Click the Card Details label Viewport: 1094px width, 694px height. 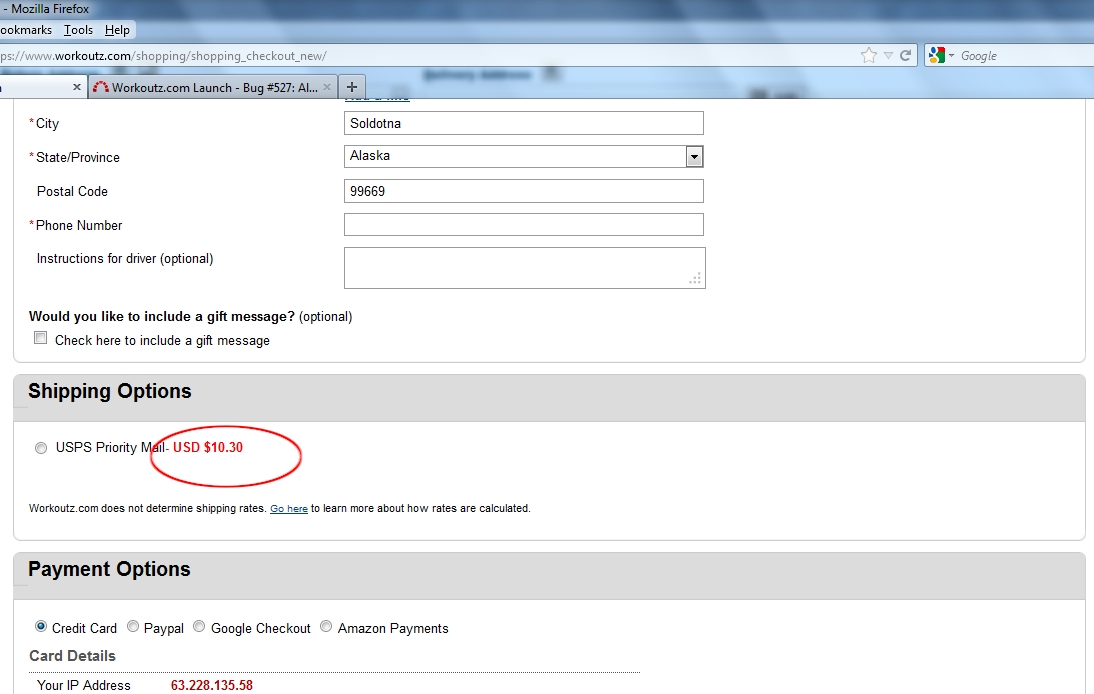[73, 656]
